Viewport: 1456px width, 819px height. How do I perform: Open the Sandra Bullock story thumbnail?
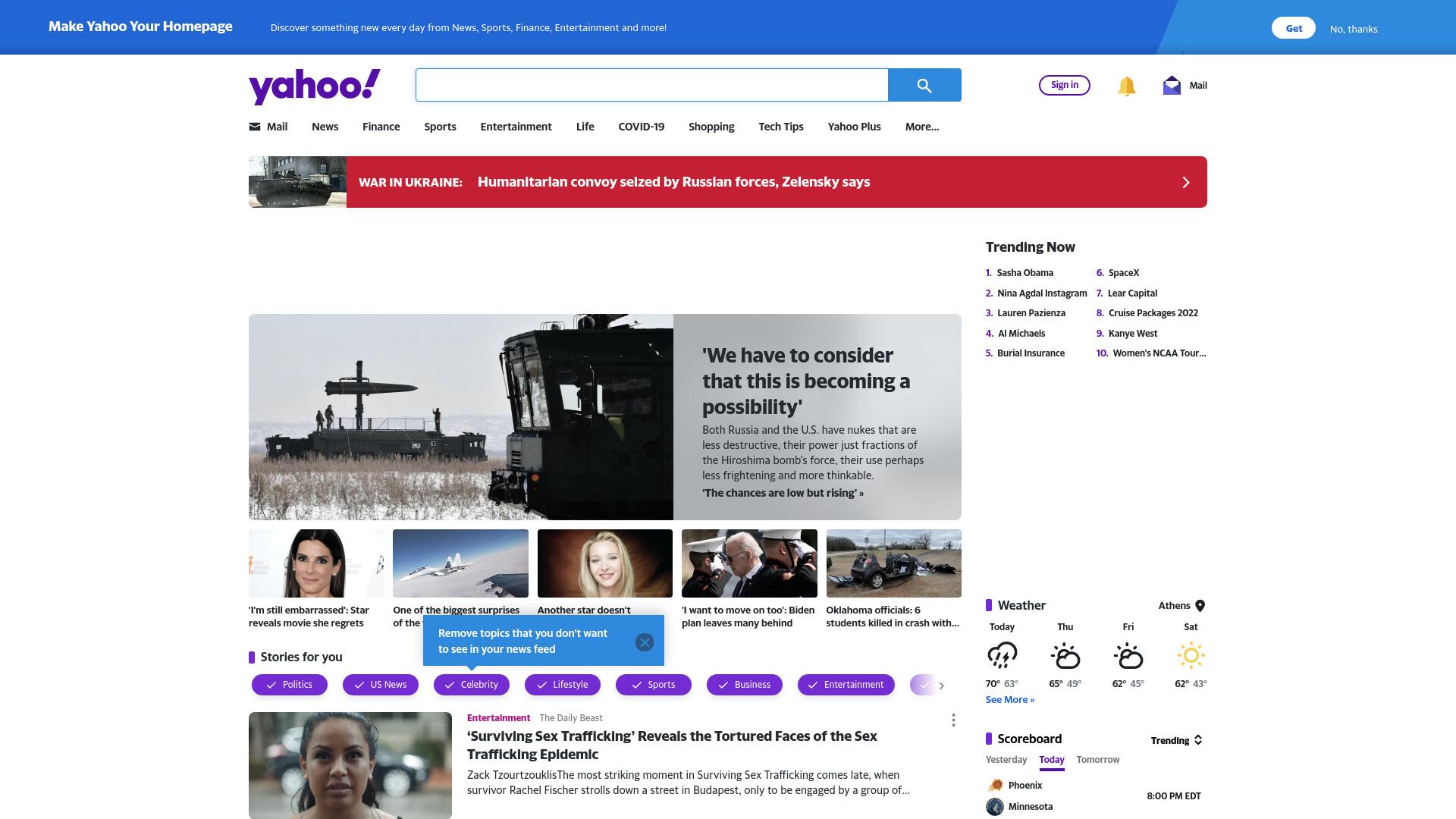[316, 563]
